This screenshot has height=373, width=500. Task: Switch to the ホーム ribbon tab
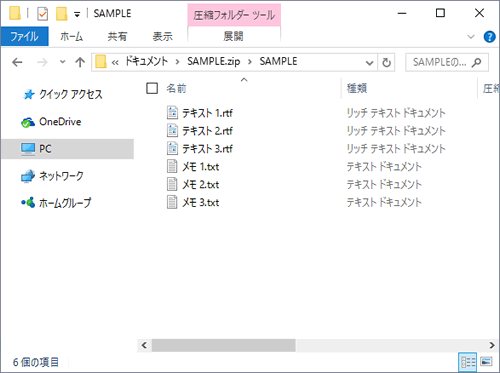point(71,36)
